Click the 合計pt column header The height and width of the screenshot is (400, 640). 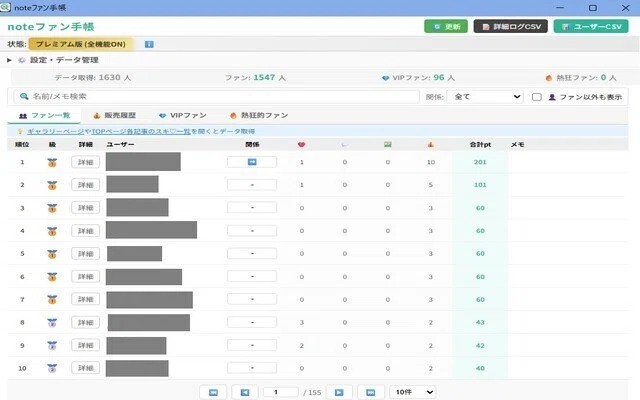(480, 144)
